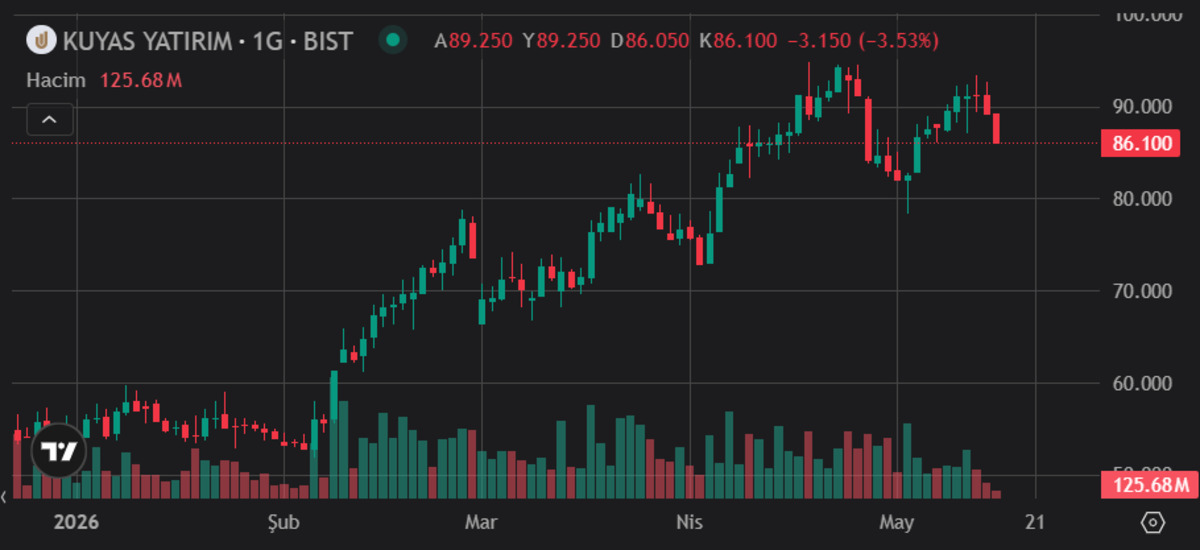Image resolution: width=1200 pixels, height=550 pixels.
Task: Click the 60.000 price axis label
Action: 1141,383
